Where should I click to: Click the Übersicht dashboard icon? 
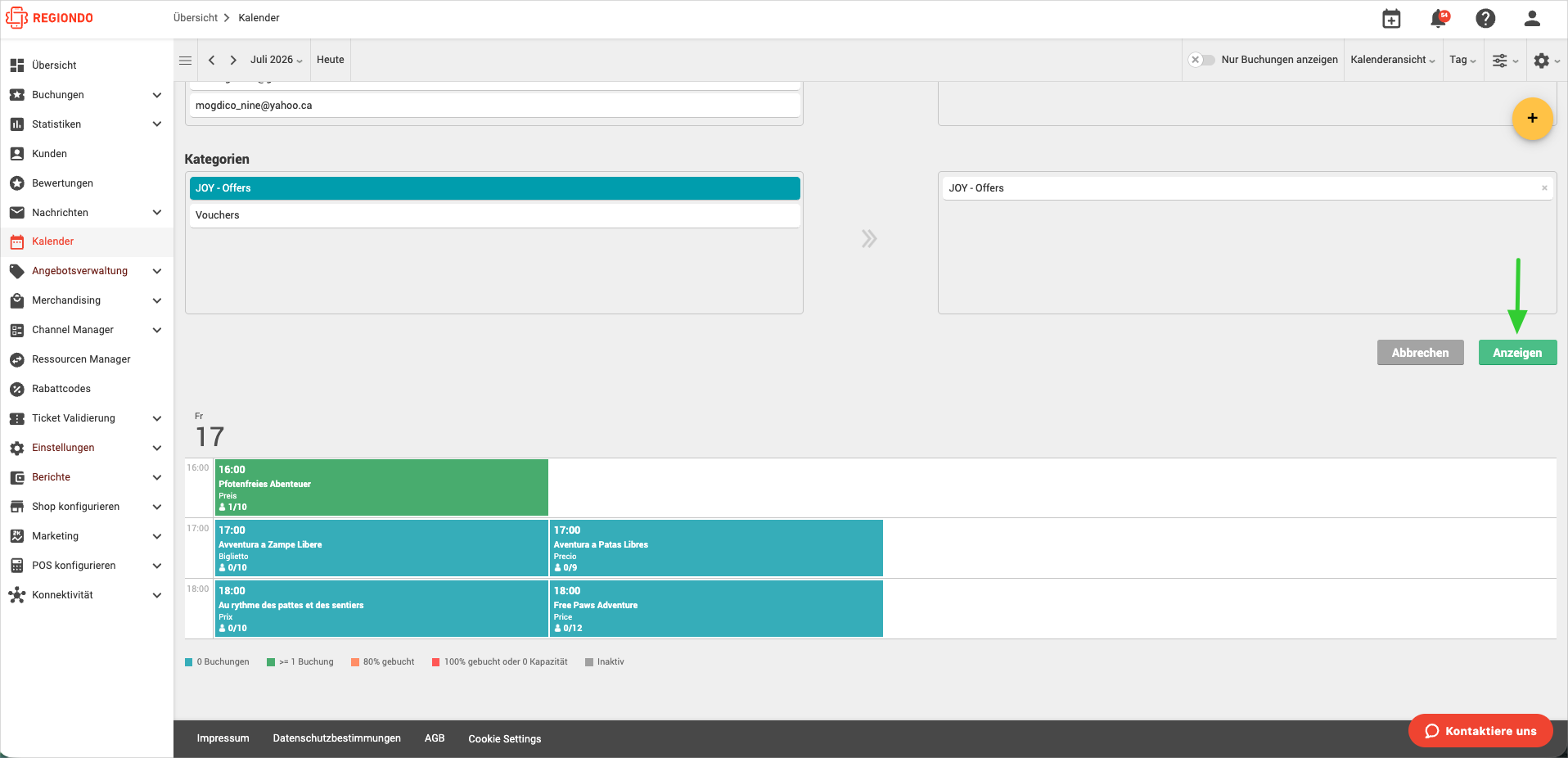pos(17,65)
